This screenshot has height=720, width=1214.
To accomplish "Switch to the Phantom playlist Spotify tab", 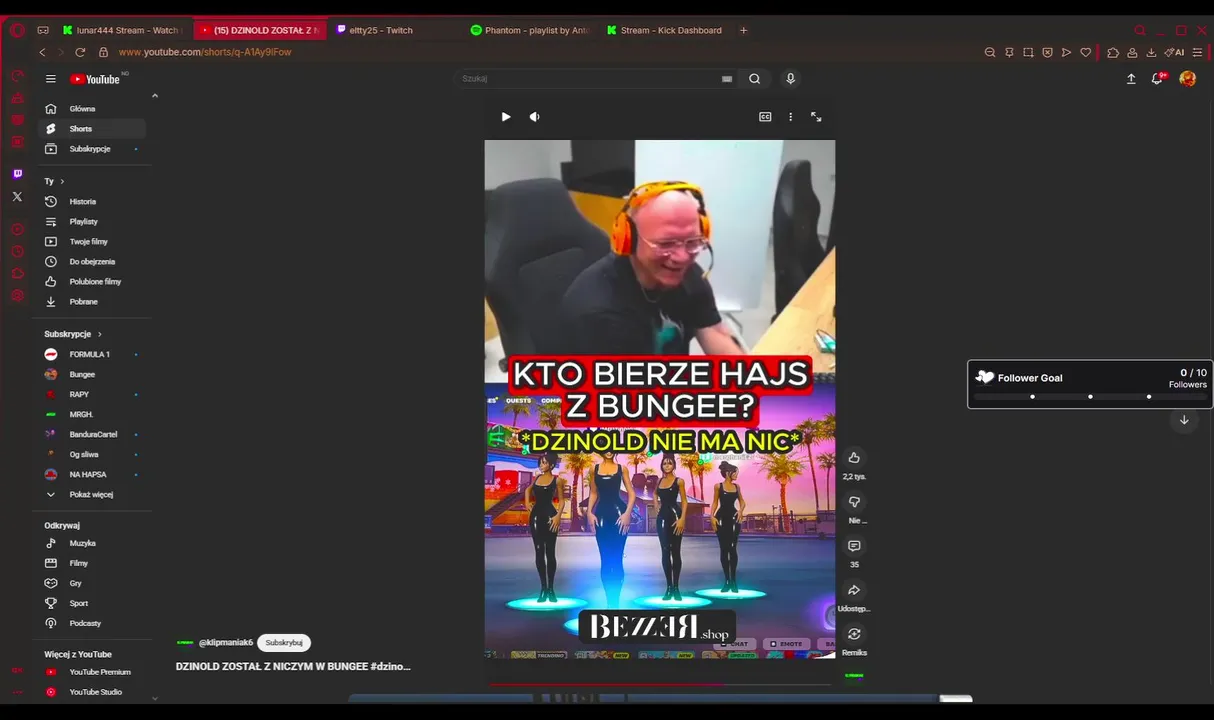I will [x=530, y=30].
